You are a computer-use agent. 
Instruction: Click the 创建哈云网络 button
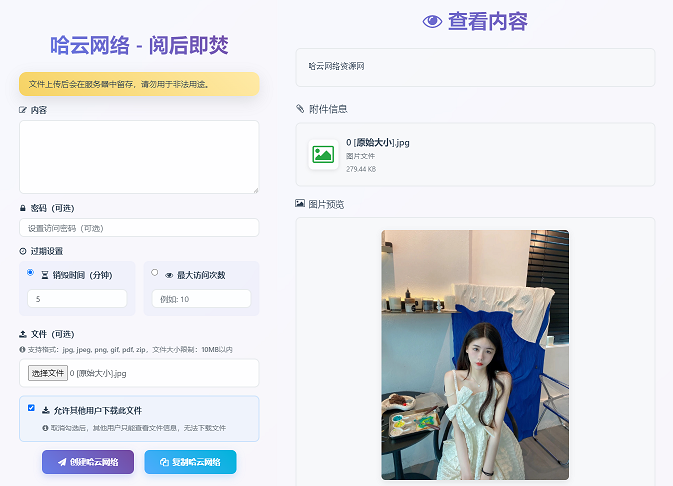(x=88, y=462)
